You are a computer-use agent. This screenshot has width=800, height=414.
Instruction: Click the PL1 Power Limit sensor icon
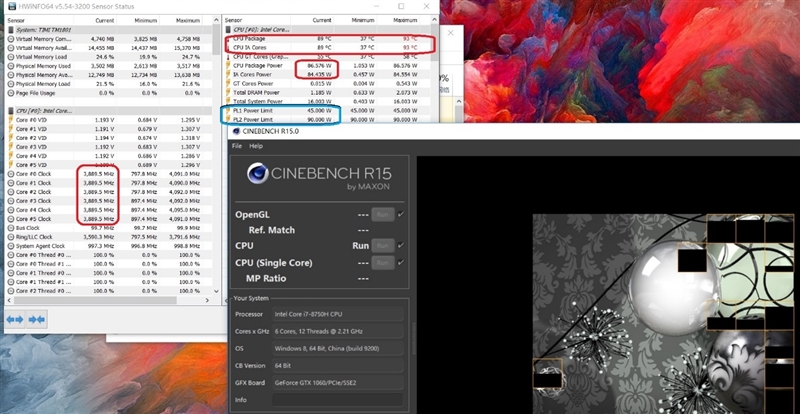(226, 109)
